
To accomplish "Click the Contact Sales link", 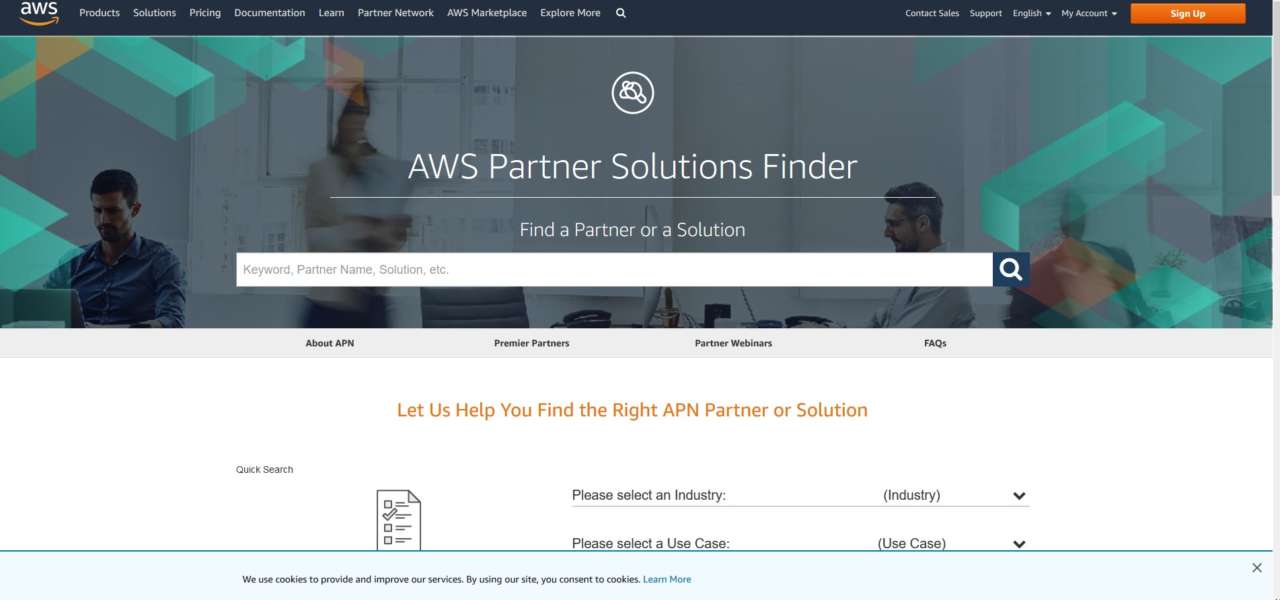I will coord(932,13).
